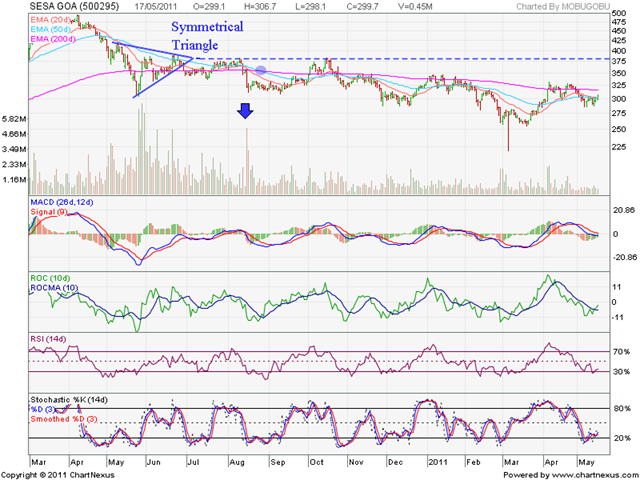The width and height of the screenshot is (640, 480).
Task: Click the blue down arrow above August volume spike
Action: [245, 111]
